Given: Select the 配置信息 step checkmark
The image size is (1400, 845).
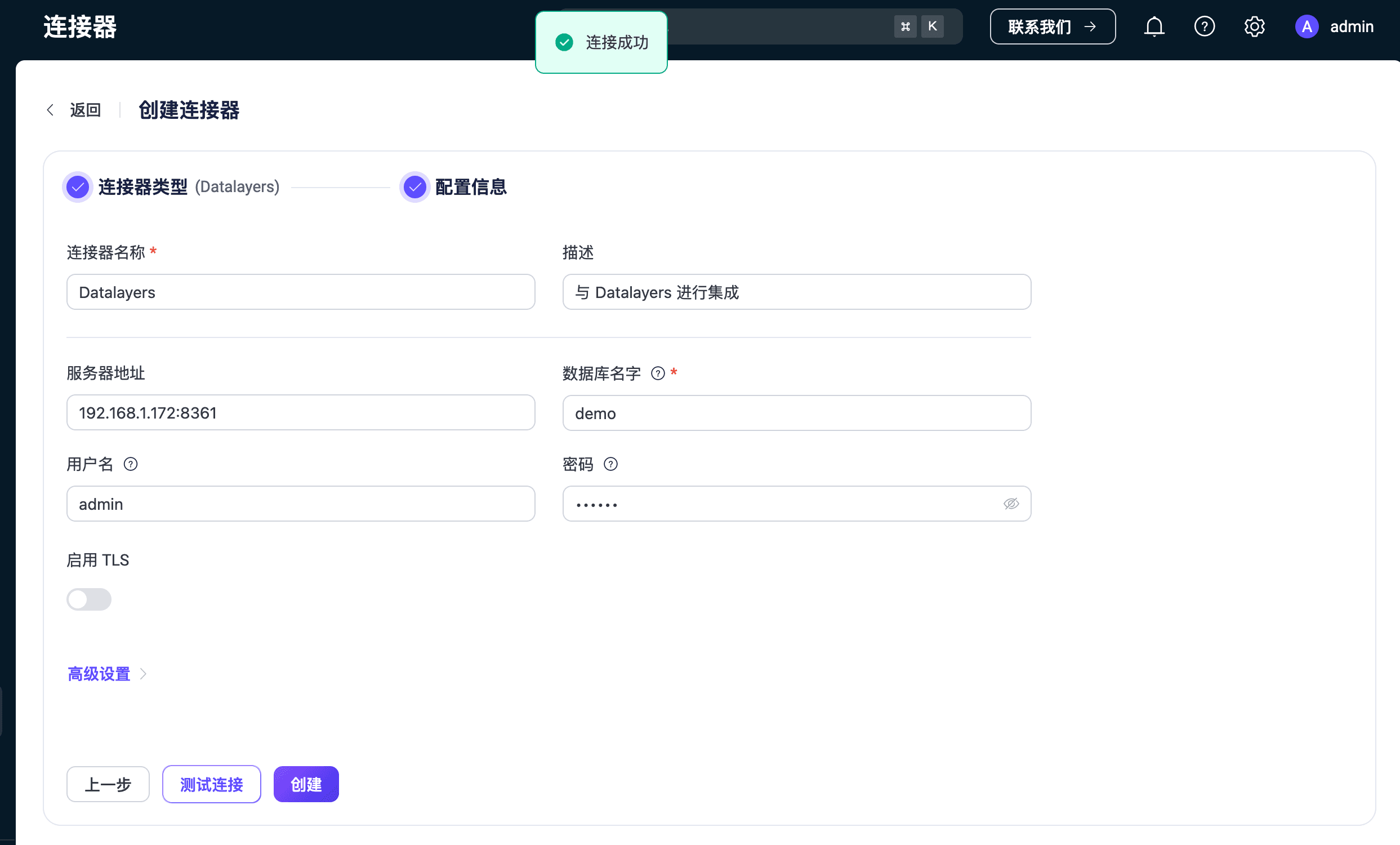Looking at the screenshot, I should [414, 186].
